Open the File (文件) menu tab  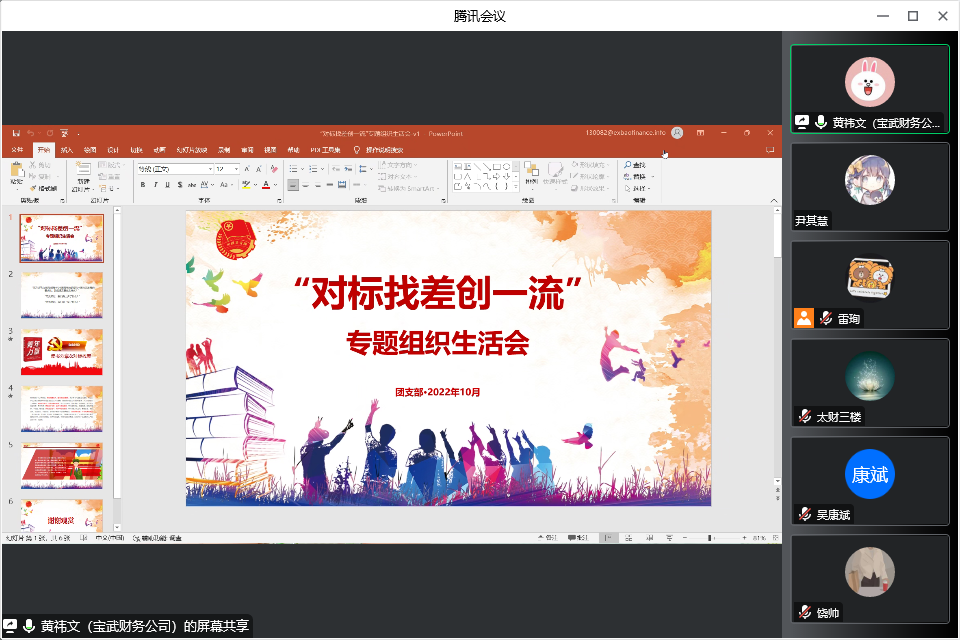[x=16, y=150]
